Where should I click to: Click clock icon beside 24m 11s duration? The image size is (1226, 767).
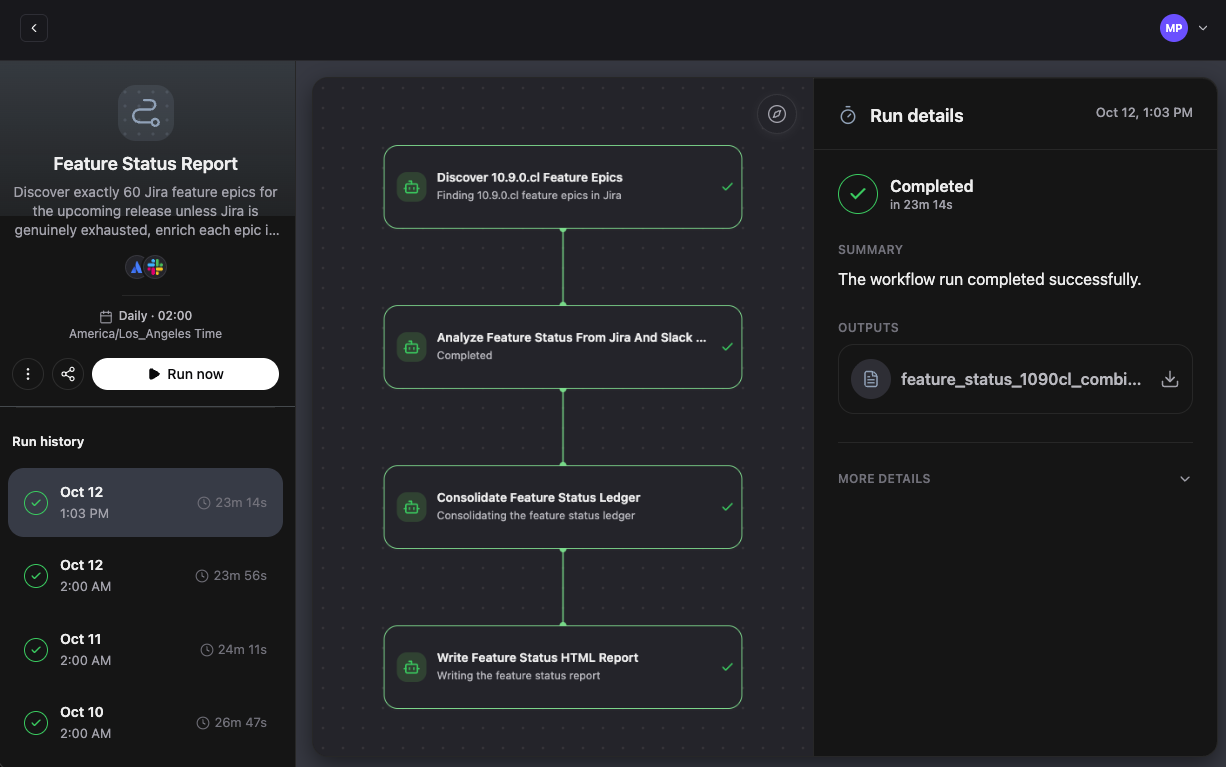point(208,650)
